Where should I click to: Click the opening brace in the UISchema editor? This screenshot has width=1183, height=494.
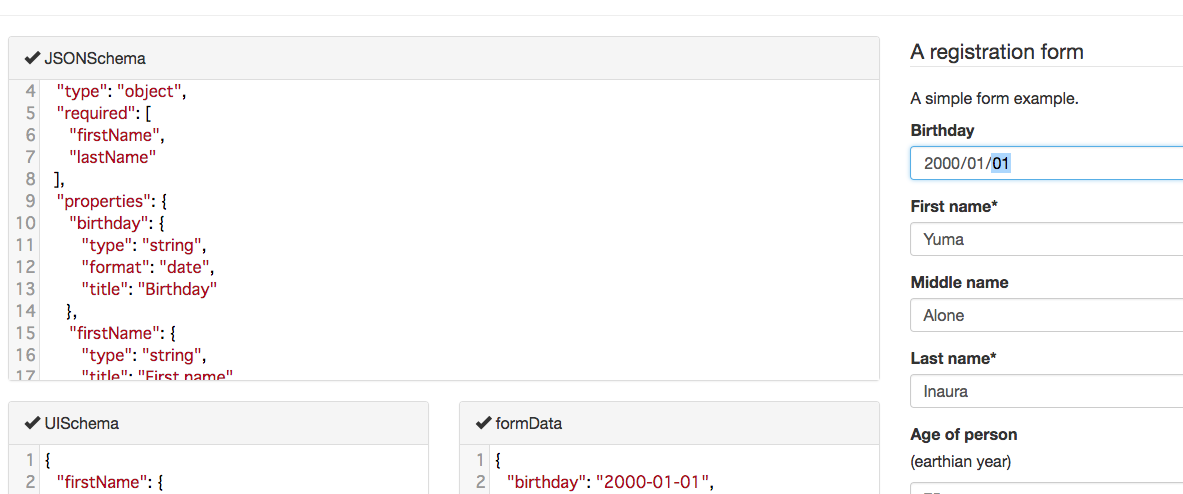48,459
